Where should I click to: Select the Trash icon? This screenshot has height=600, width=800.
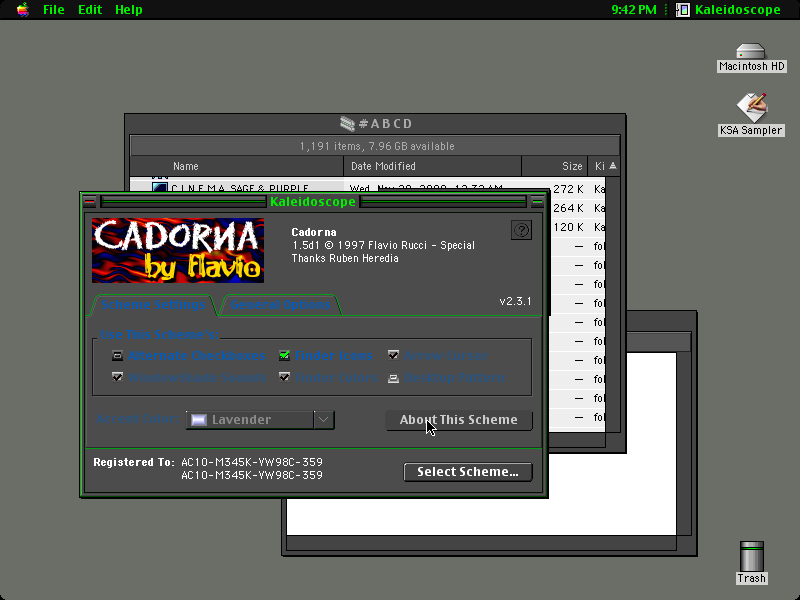click(x=752, y=562)
